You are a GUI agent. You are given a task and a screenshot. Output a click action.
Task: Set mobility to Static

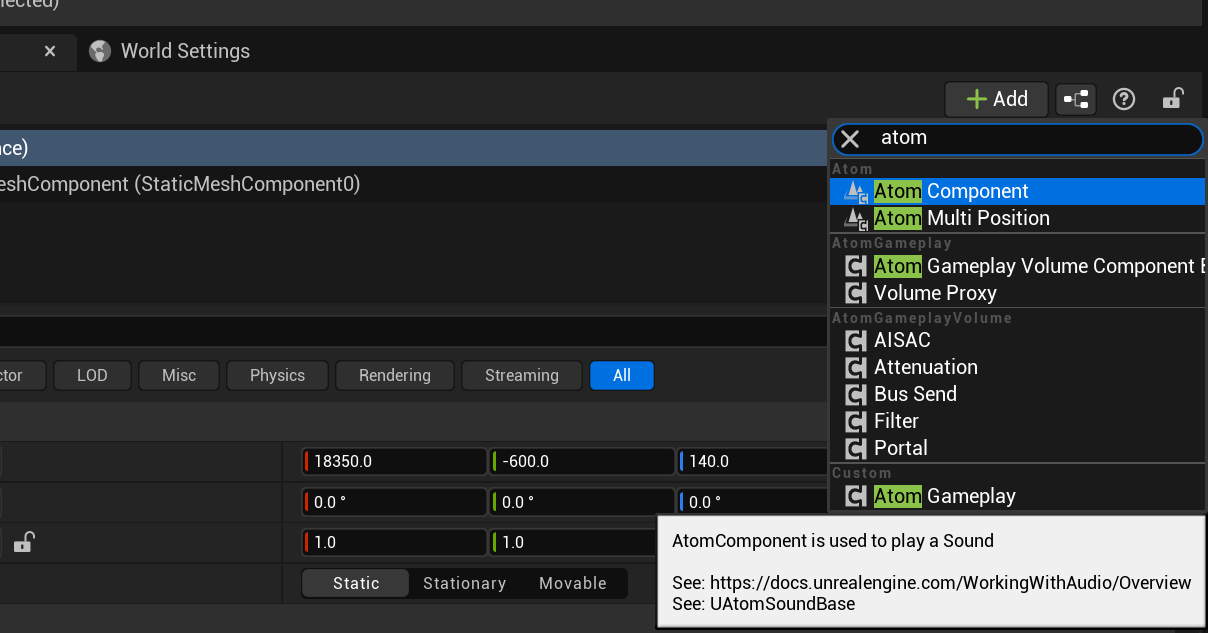(x=356, y=583)
